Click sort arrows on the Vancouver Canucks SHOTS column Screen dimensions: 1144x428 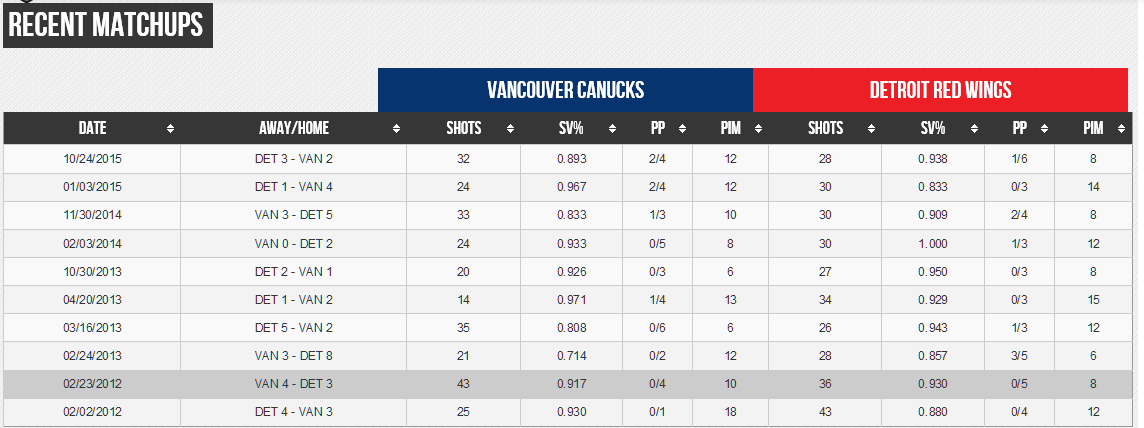point(511,129)
